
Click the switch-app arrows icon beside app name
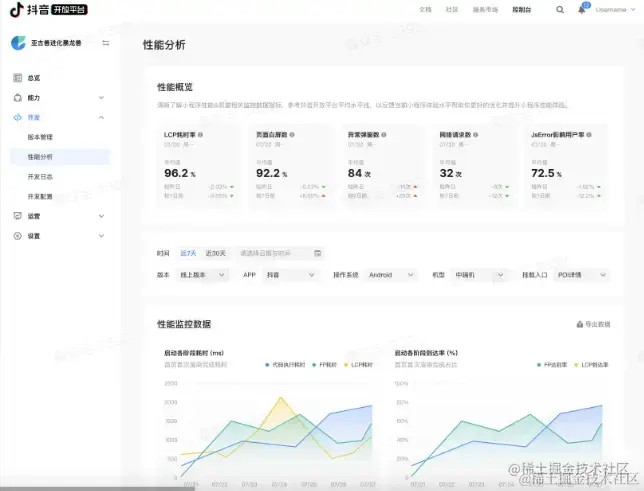tap(106, 43)
